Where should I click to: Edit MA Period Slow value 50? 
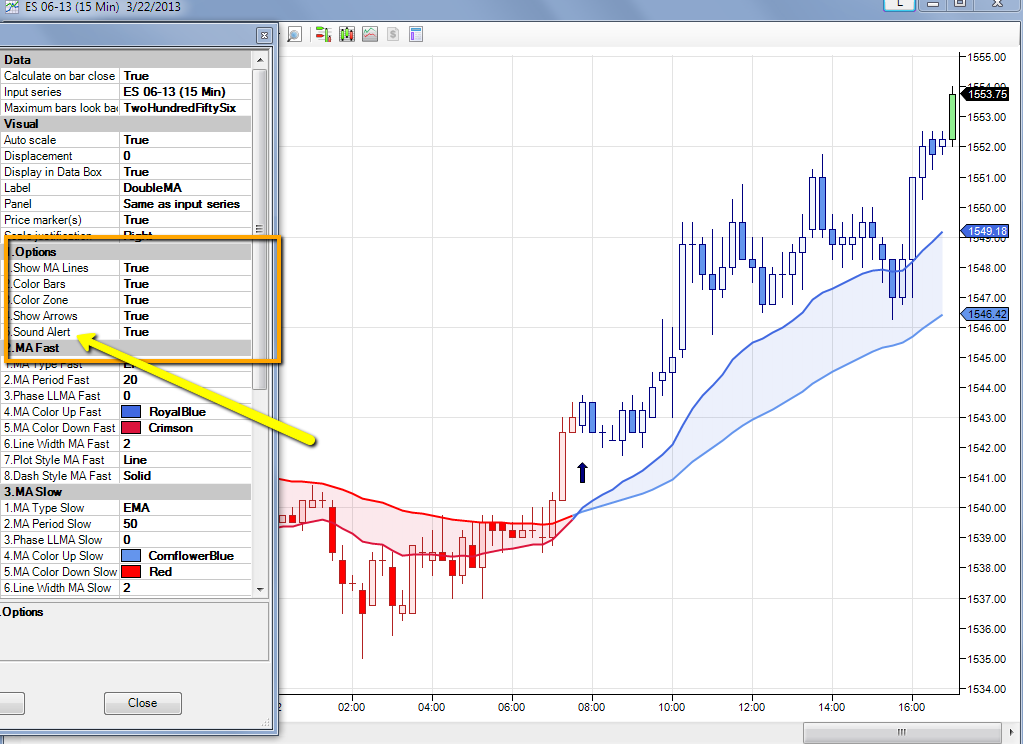pyautogui.click(x=186, y=524)
